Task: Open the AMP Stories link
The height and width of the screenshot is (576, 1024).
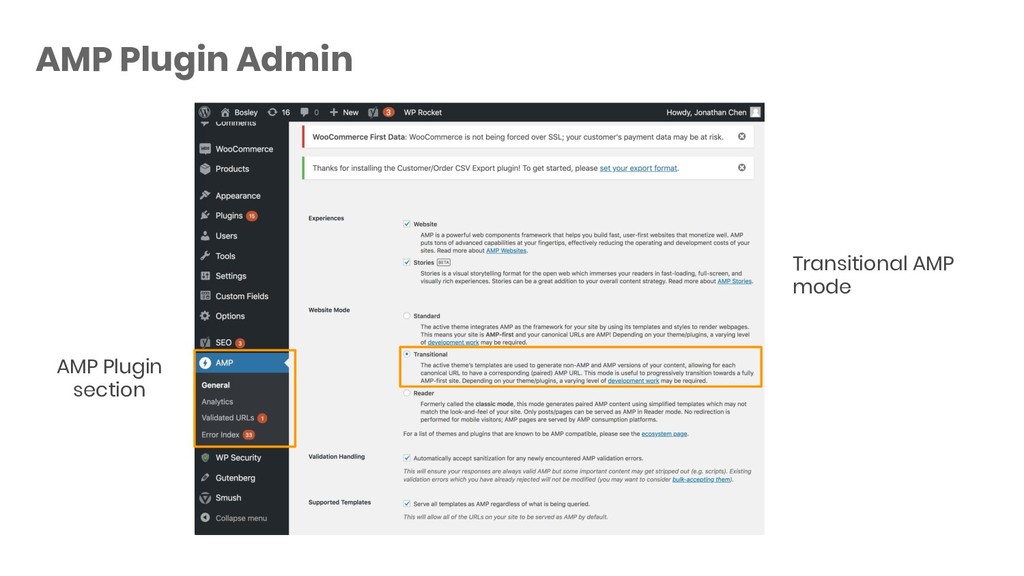Action: (x=735, y=281)
